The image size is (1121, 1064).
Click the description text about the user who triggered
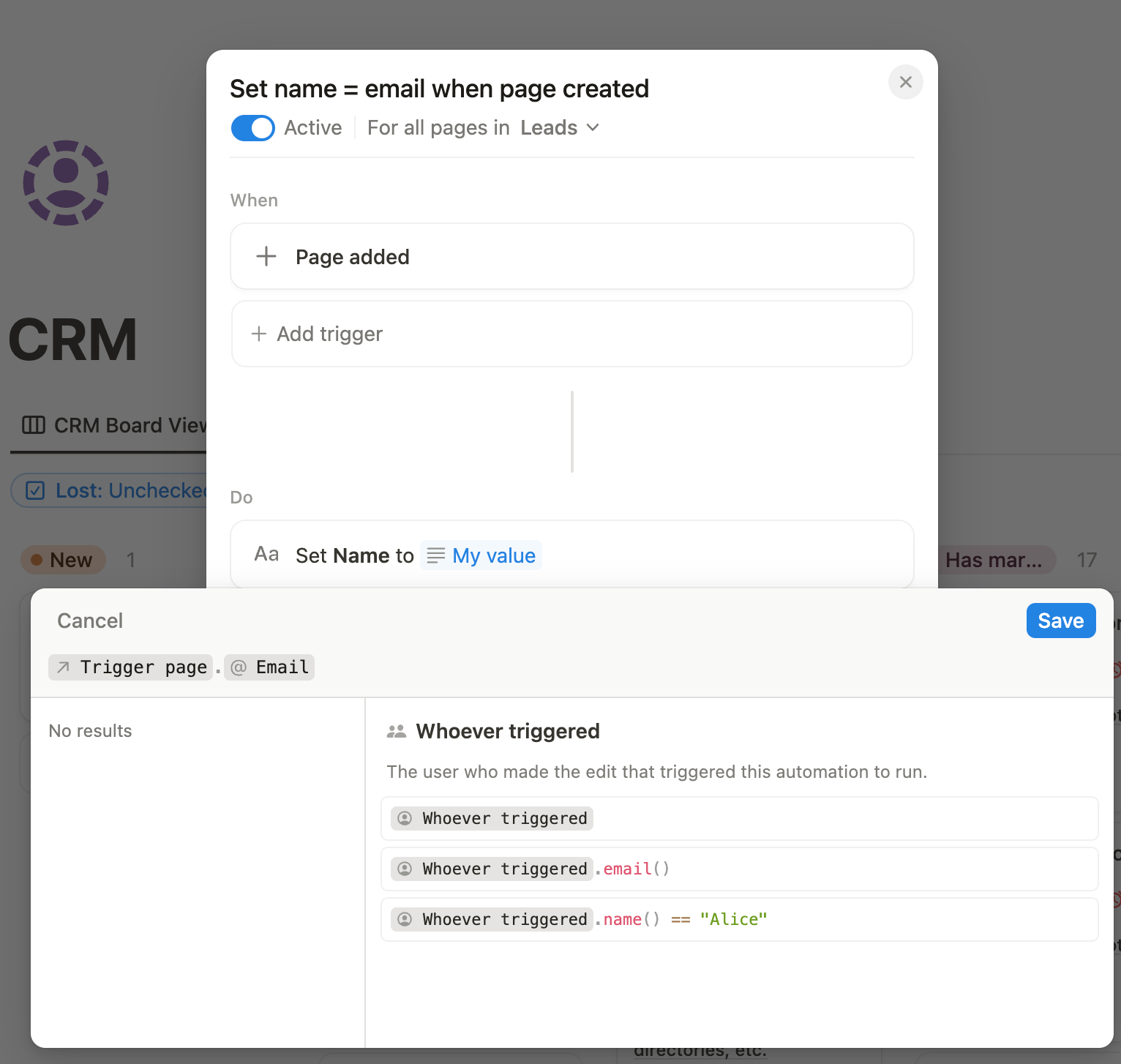(656, 772)
